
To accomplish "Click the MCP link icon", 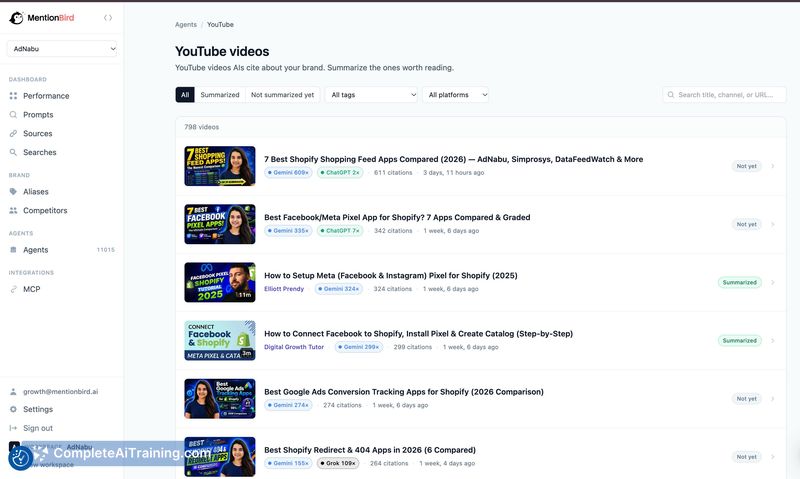I will point(13,289).
